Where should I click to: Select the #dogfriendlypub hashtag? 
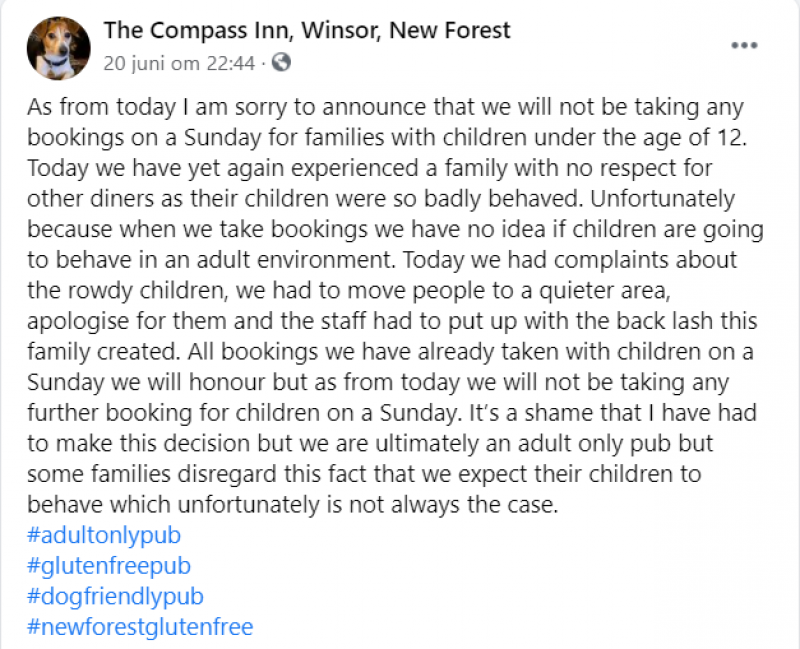115,597
